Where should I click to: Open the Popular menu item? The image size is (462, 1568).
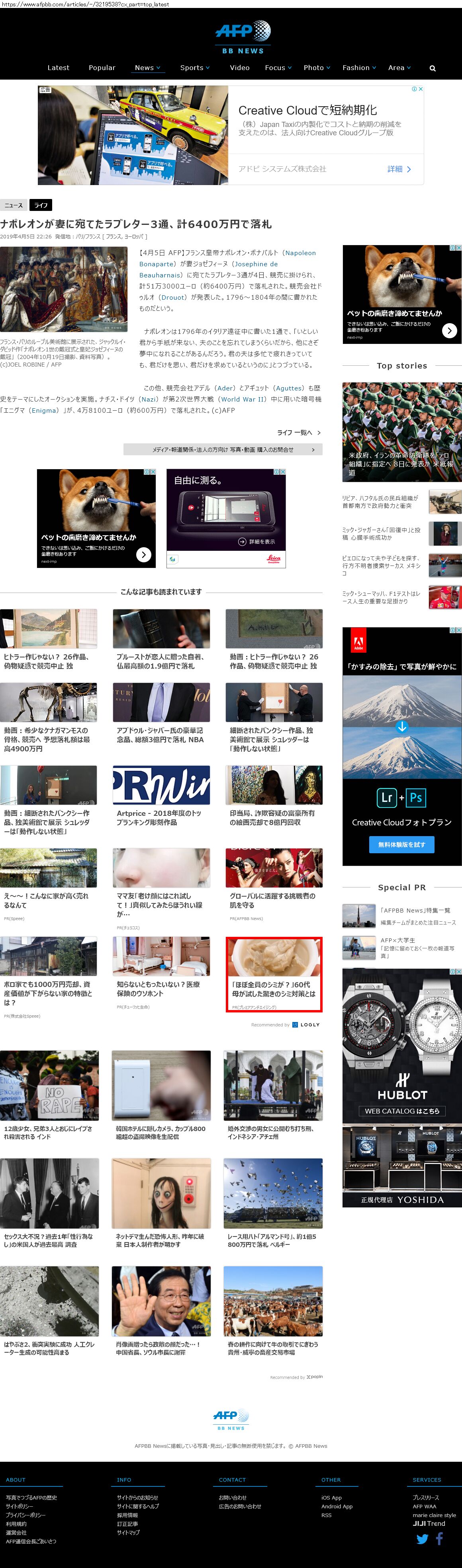pos(102,68)
